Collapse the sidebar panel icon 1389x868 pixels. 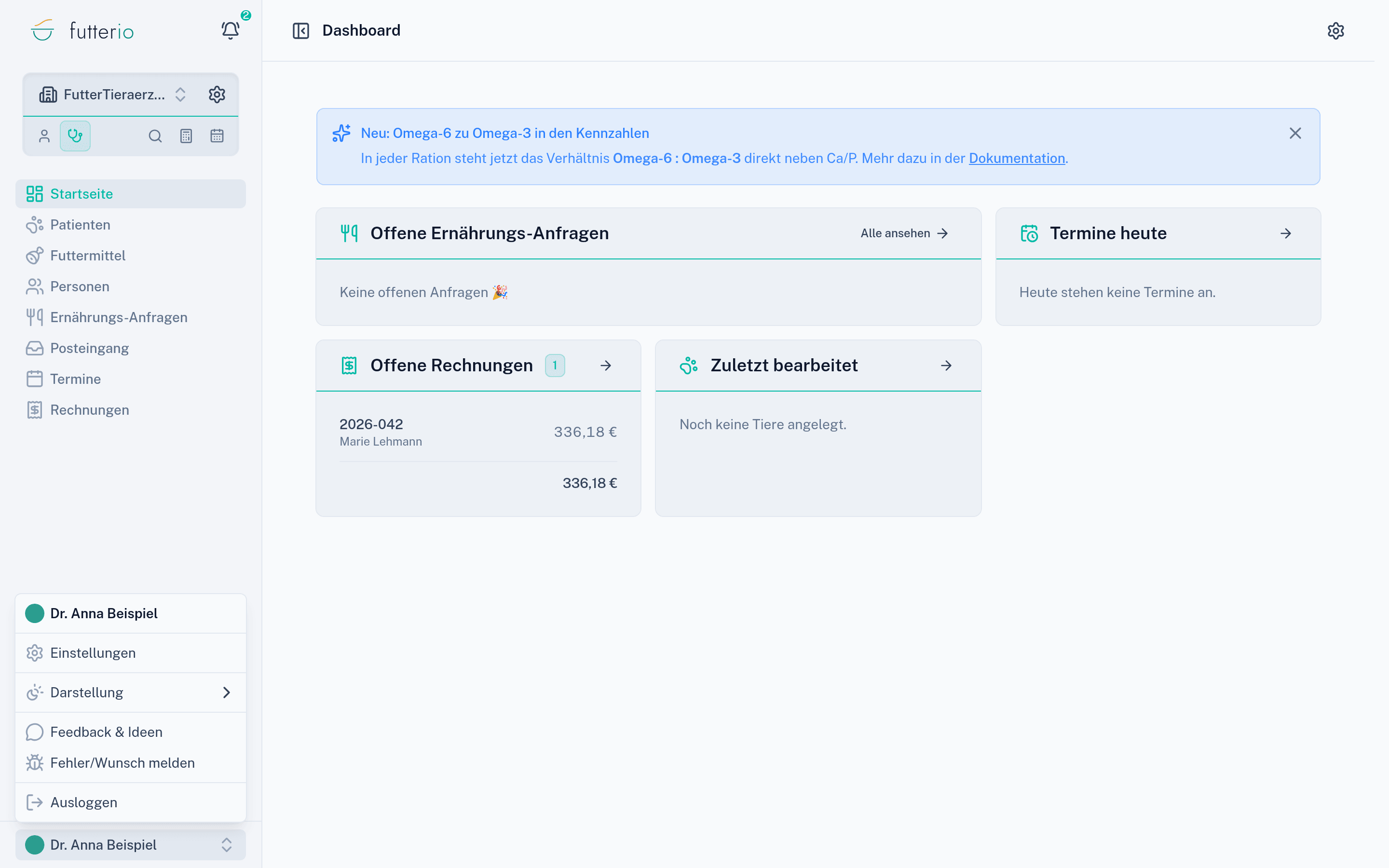pos(301,30)
